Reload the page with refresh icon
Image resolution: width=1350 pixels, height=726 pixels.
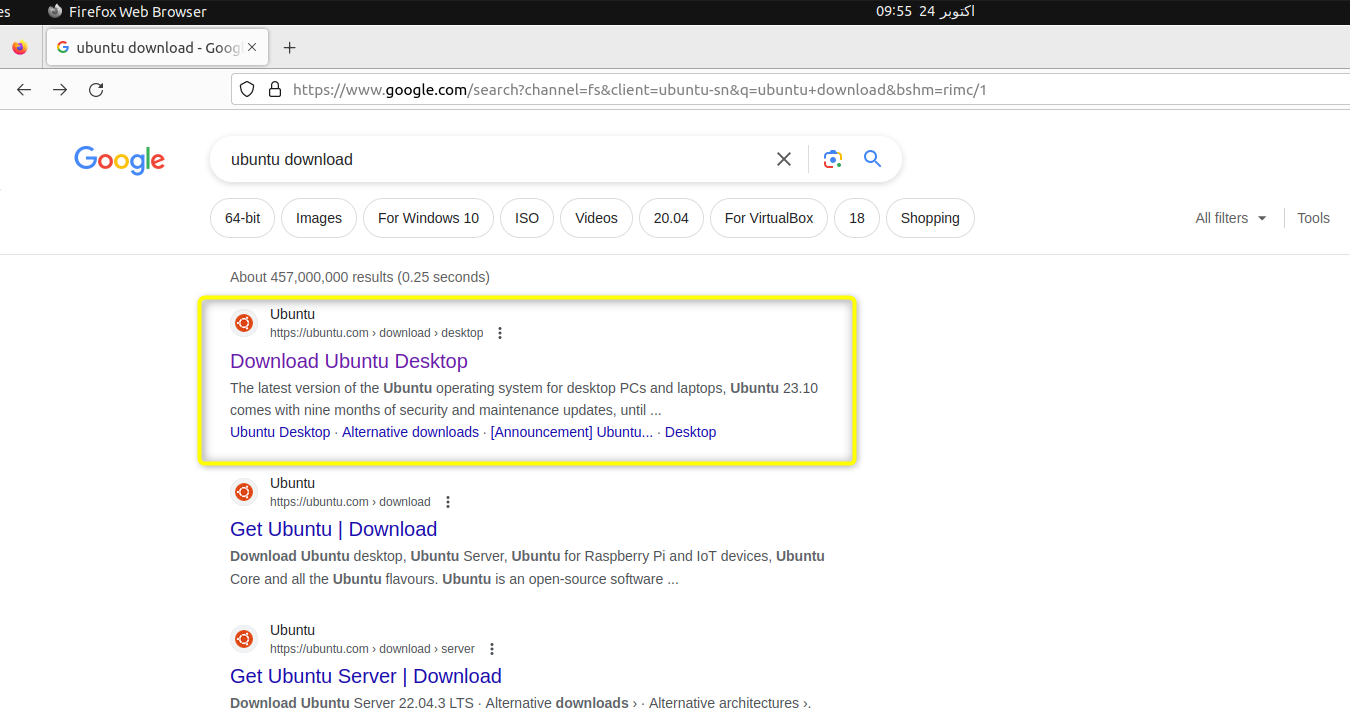pos(96,90)
